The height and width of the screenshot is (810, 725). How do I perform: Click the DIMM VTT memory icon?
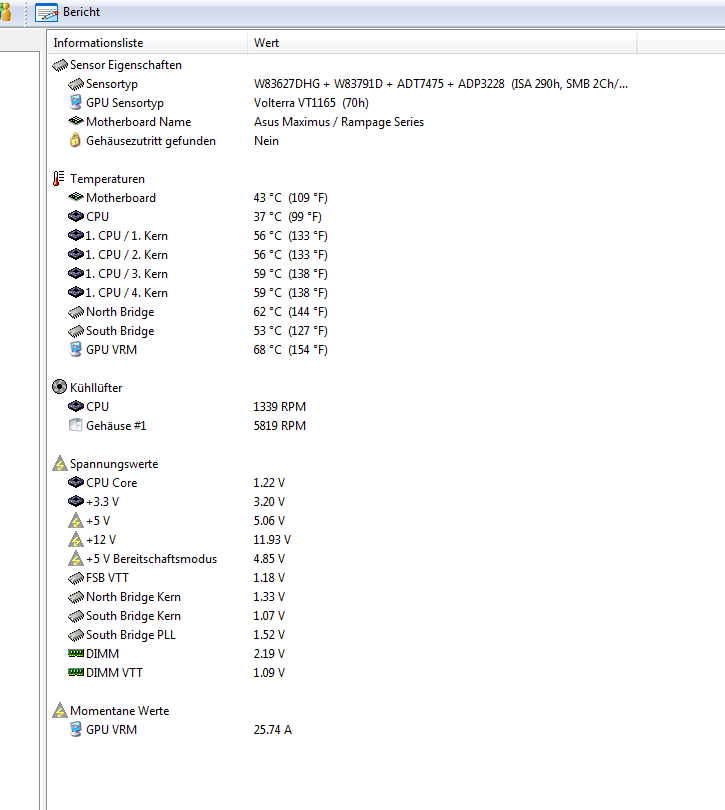76,672
